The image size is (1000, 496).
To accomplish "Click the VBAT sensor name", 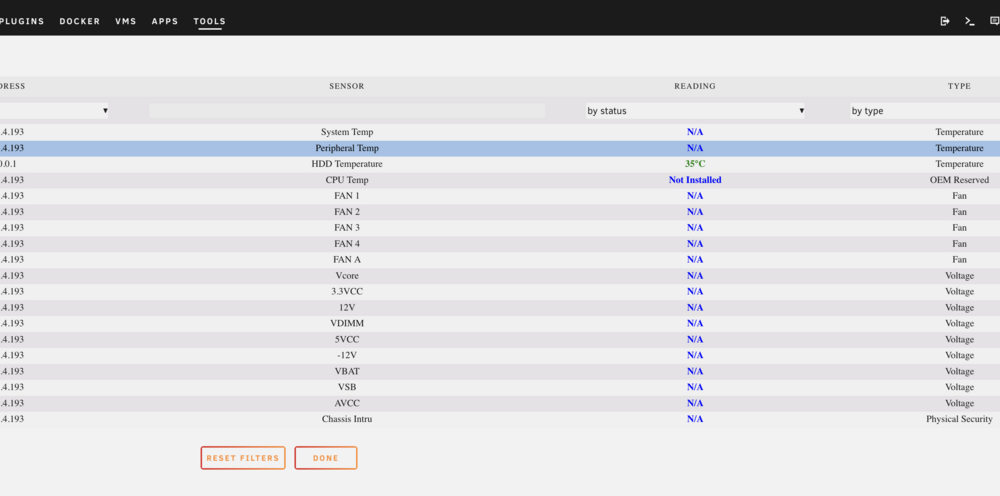I will [x=347, y=371].
